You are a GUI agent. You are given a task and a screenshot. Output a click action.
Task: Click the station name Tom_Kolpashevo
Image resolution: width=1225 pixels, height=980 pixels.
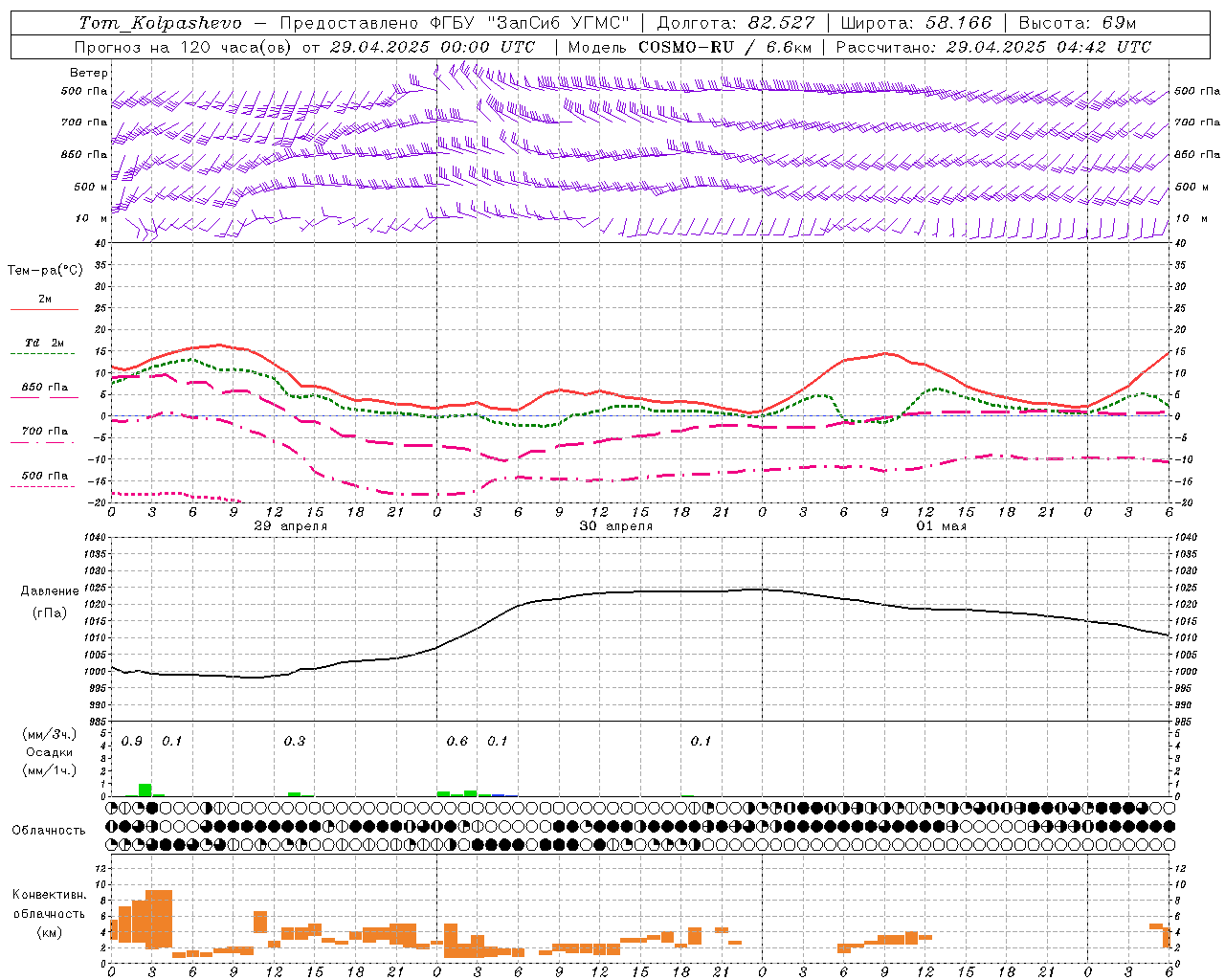click(x=161, y=23)
